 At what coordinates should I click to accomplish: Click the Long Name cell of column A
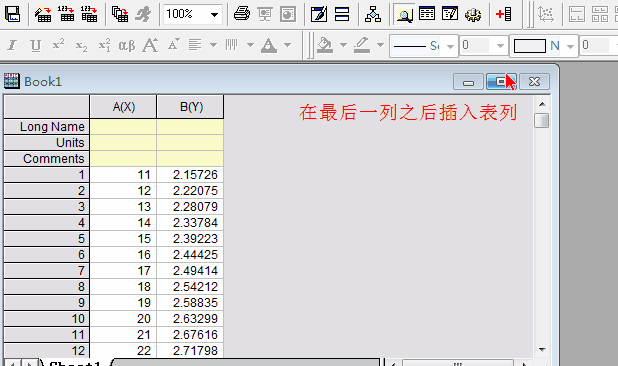pyautogui.click(x=123, y=127)
